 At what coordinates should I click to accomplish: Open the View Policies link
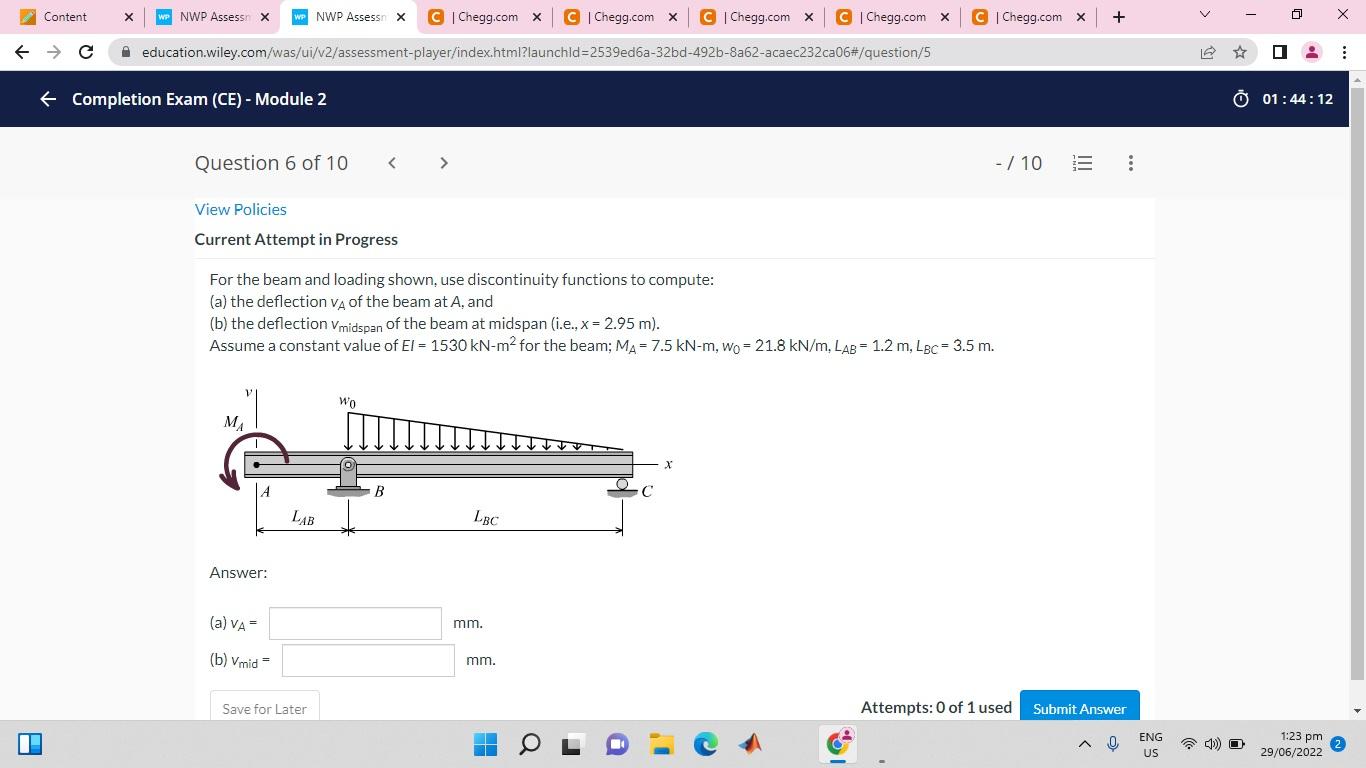[240, 209]
